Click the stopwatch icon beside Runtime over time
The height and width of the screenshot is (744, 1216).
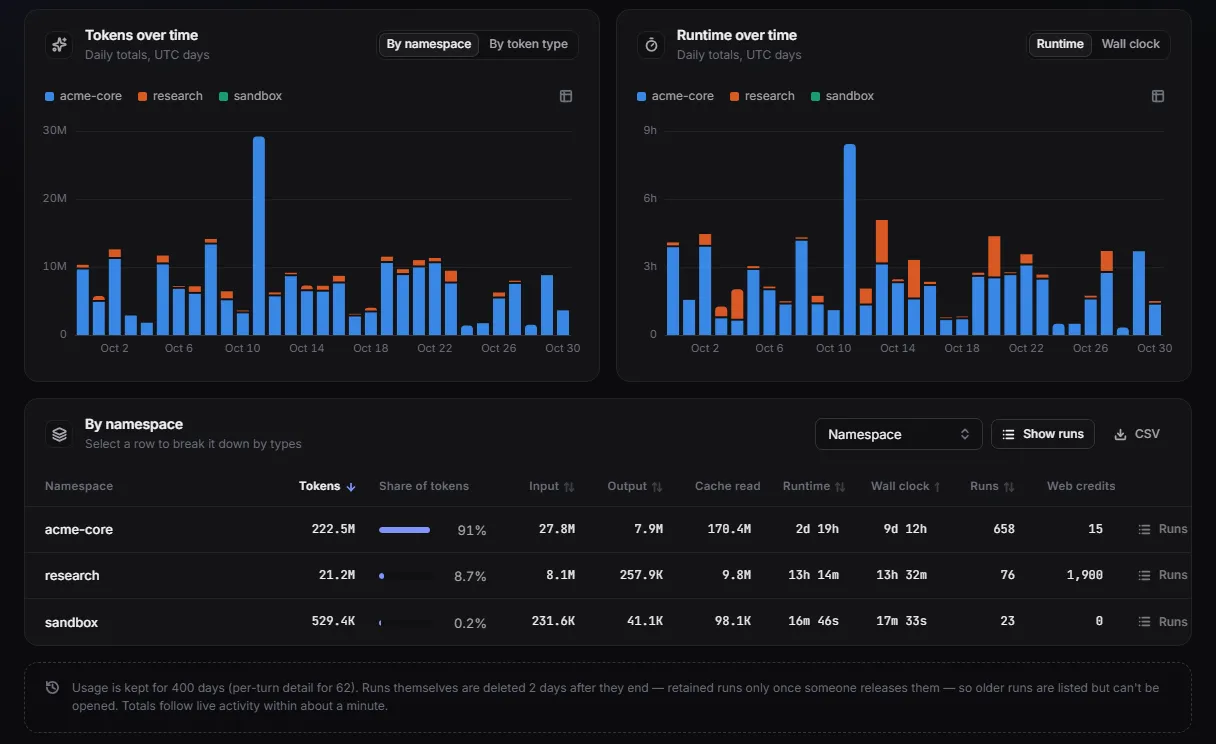point(651,44)
